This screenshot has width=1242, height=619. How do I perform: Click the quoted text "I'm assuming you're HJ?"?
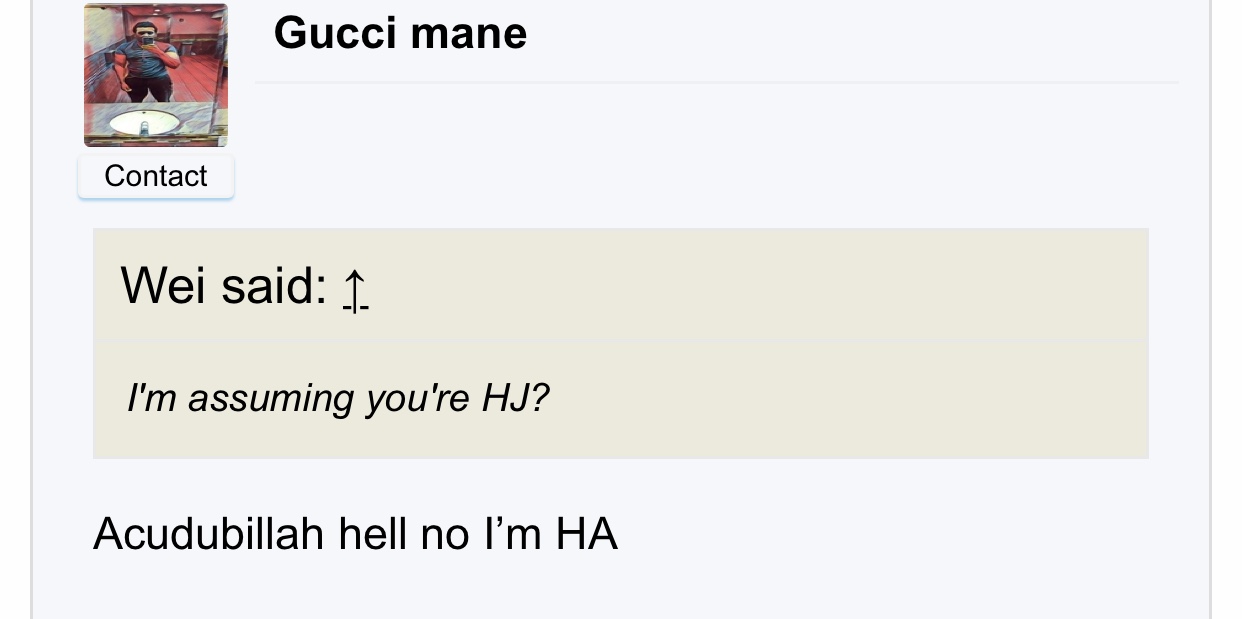[338, 399]
